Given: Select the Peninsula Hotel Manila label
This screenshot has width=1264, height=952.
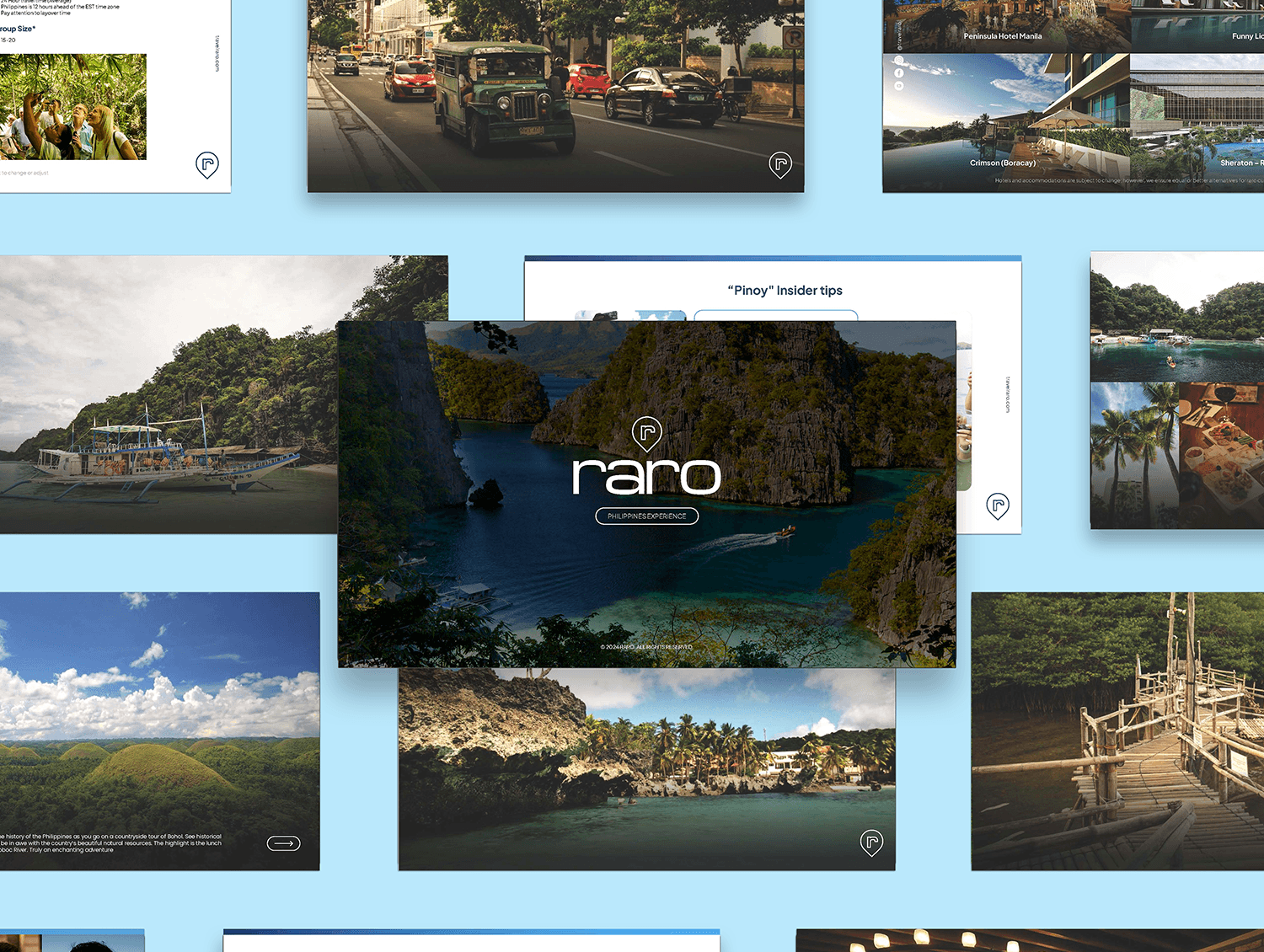Looking at the screenshot, I should coord(1003,36).
